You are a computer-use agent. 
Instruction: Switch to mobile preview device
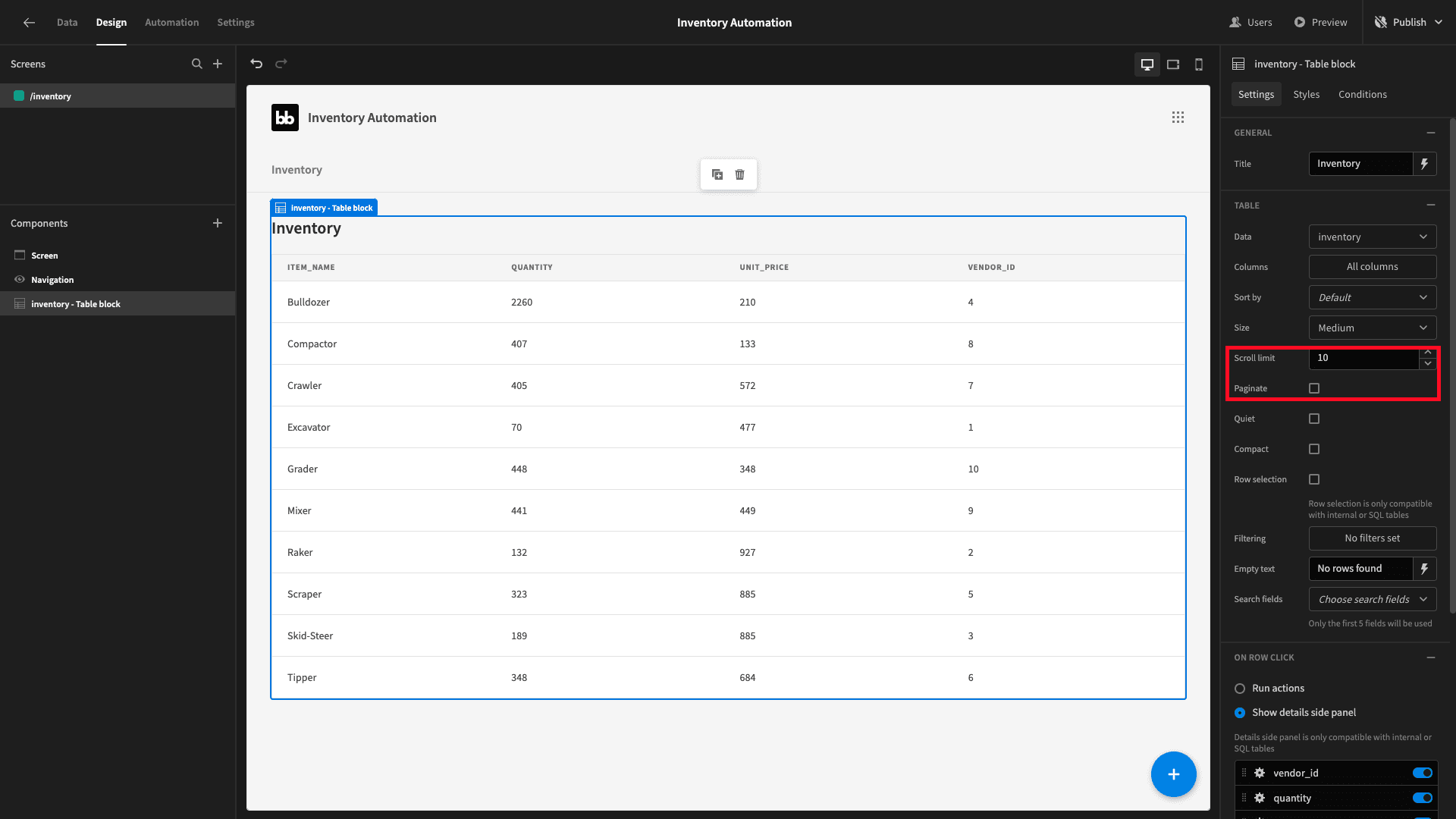[x=1199, y=64]
